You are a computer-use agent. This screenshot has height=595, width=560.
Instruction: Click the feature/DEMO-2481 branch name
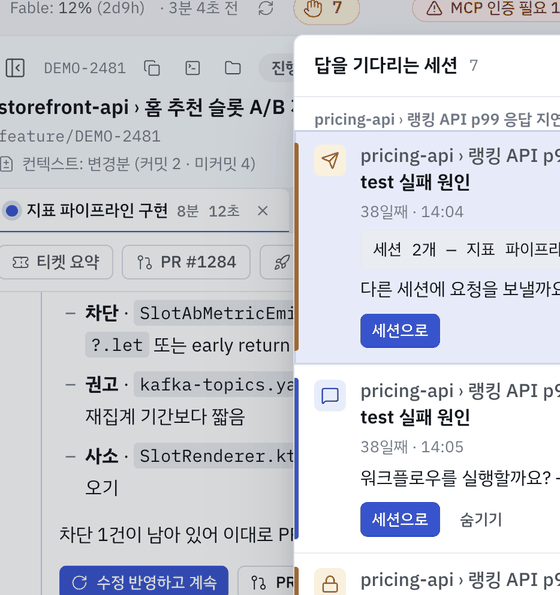pyautogui.click(x=80, y=136)
